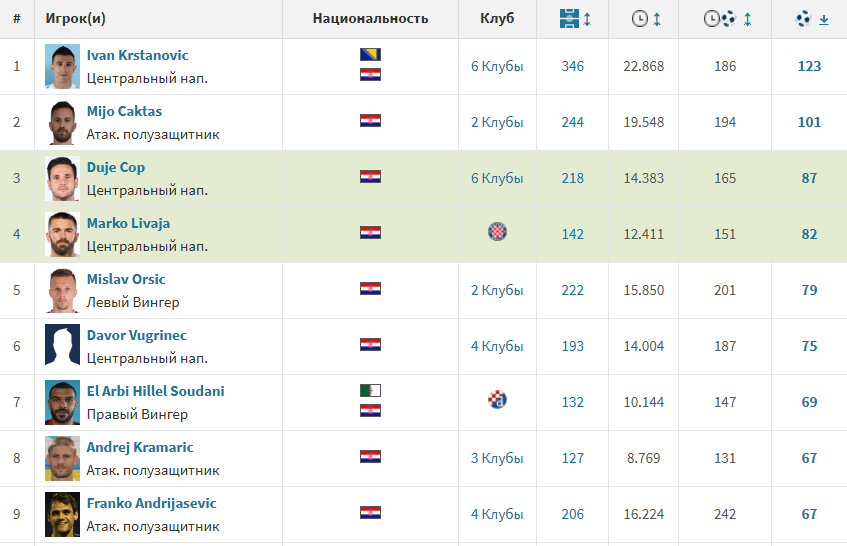This screenshot has height=546, width=847.
Task: Expand Ivan Krstanovic's 6 Клубы list
Action: 497,66
